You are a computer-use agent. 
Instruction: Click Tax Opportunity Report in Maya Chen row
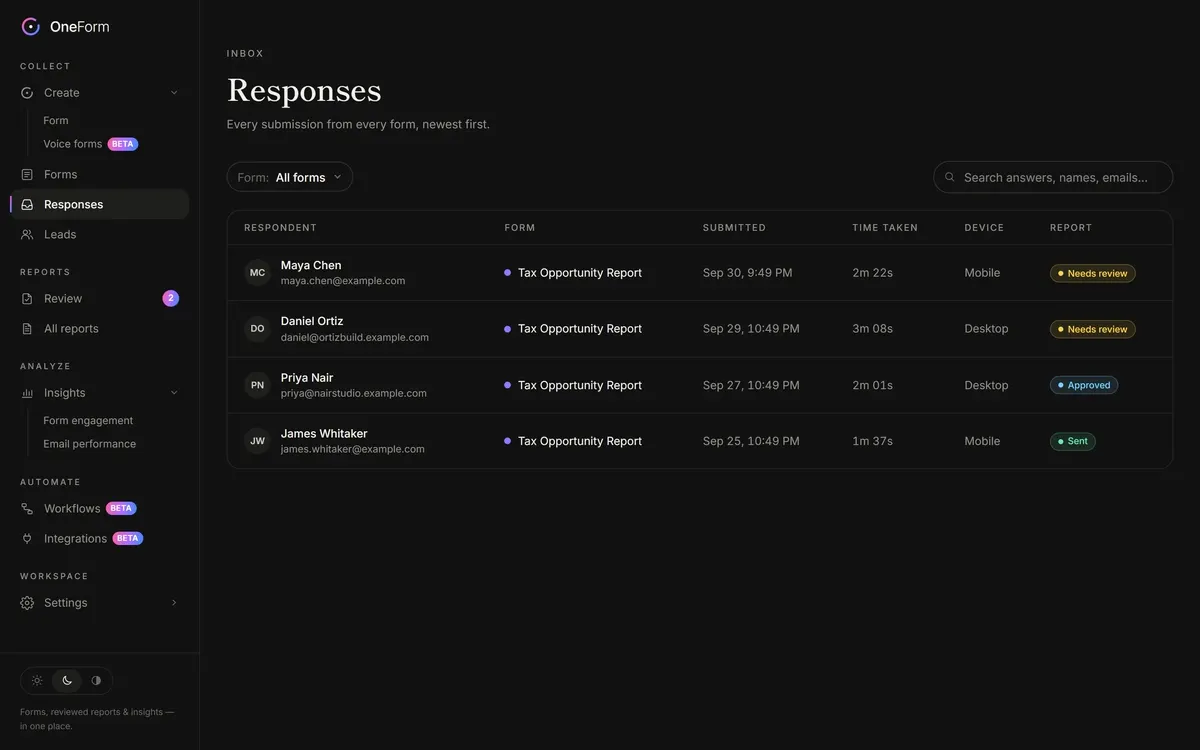point(580,273)
